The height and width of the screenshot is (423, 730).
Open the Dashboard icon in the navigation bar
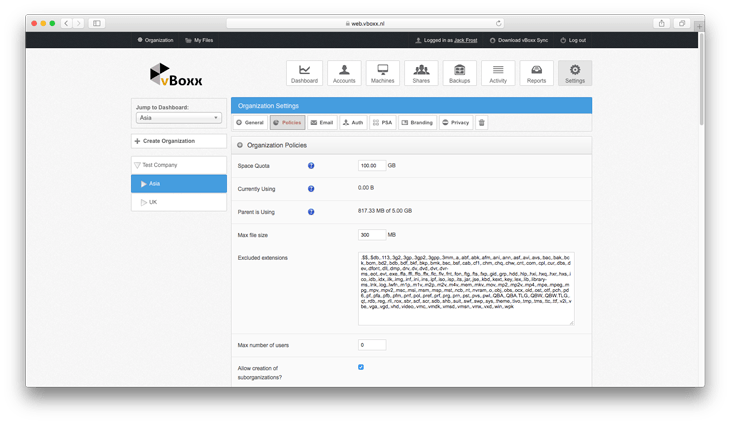tap(304, 73)
